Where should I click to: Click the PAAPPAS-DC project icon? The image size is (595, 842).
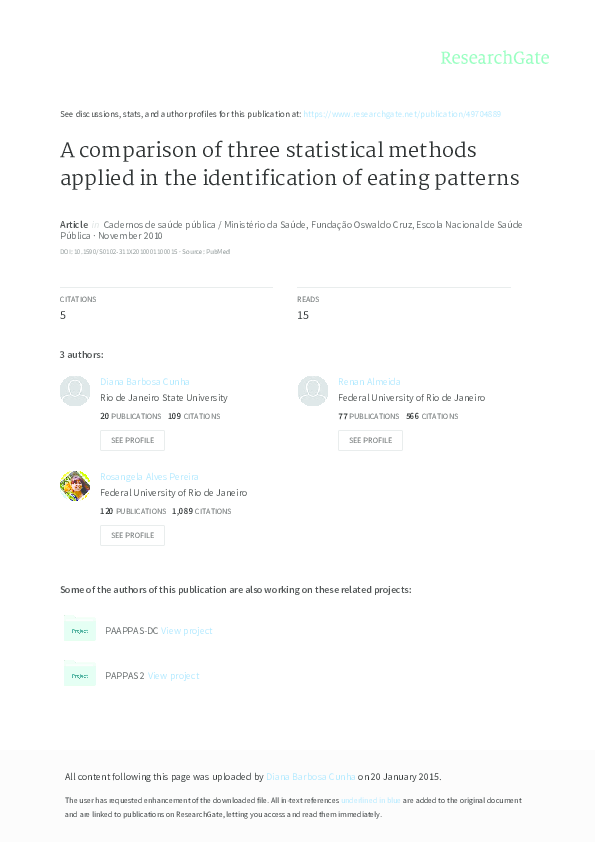[x=79, y=630]
